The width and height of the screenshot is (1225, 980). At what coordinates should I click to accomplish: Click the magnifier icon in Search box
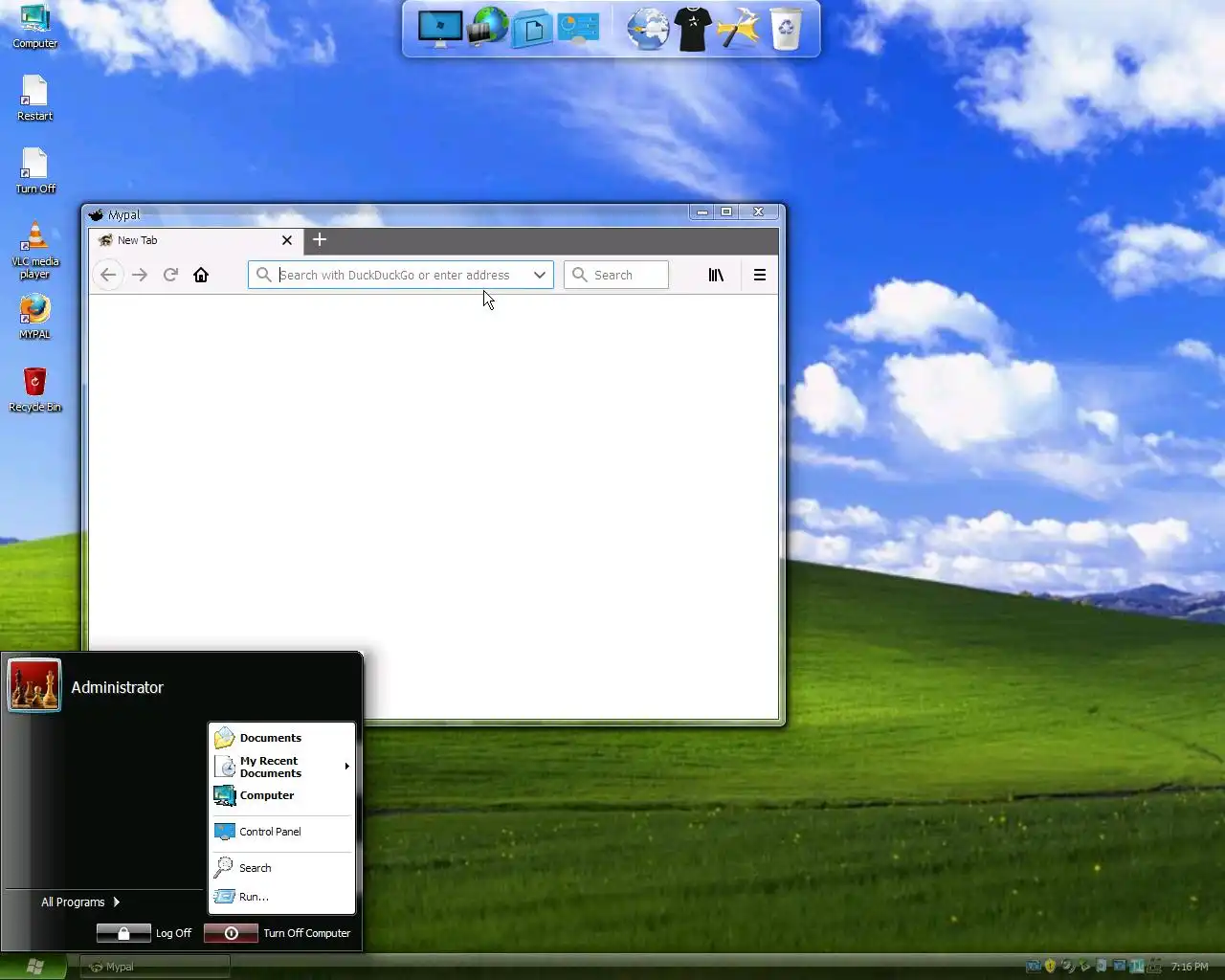[579, 275]
